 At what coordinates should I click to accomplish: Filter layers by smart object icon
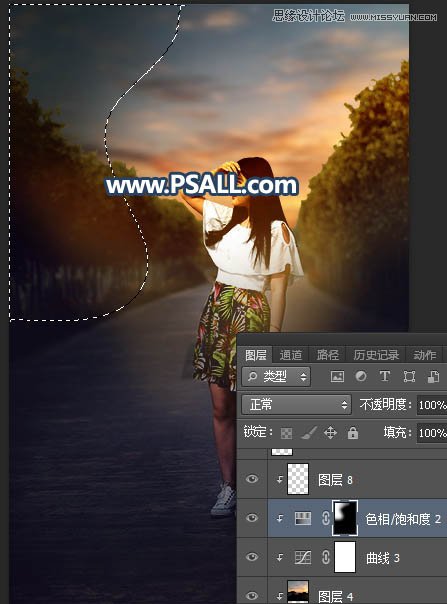434,376
